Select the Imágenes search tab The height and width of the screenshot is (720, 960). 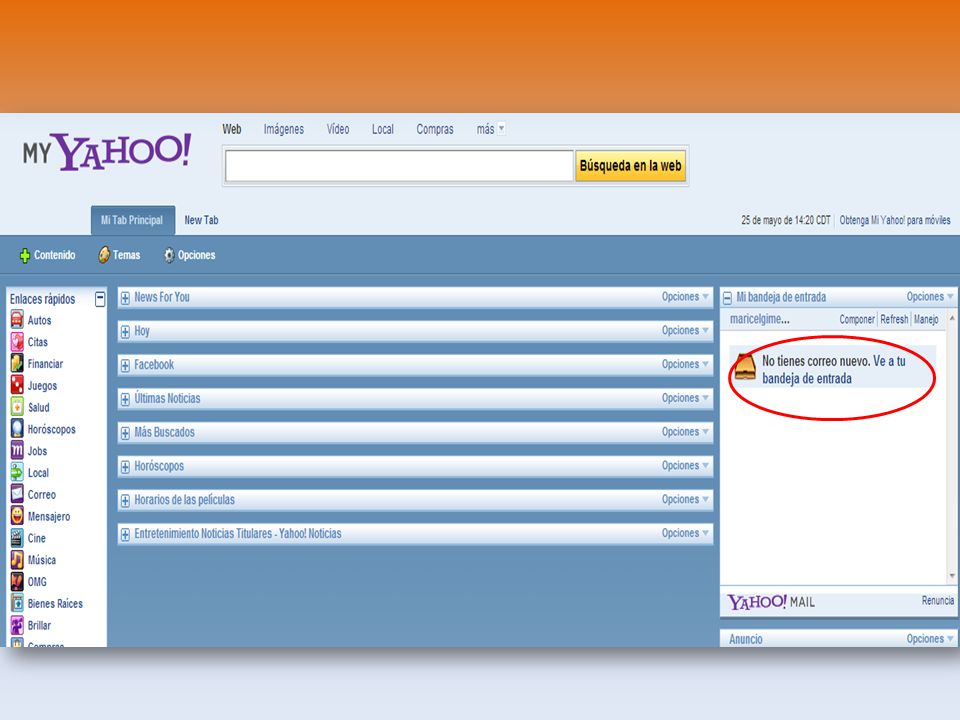coord(283,129)
